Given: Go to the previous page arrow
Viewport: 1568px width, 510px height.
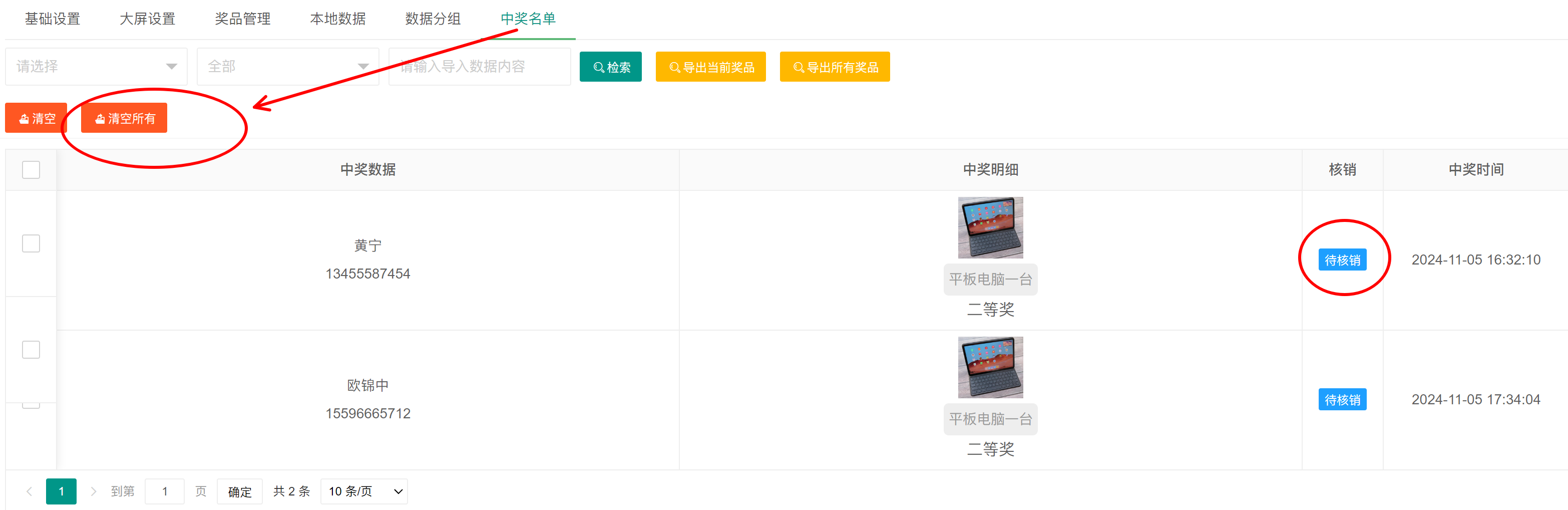Looking at the screenshot, I should (29, 491).
